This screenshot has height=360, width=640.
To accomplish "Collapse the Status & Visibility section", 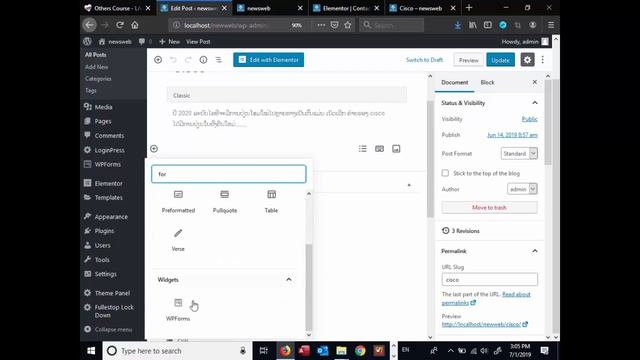I will point(535,103).
